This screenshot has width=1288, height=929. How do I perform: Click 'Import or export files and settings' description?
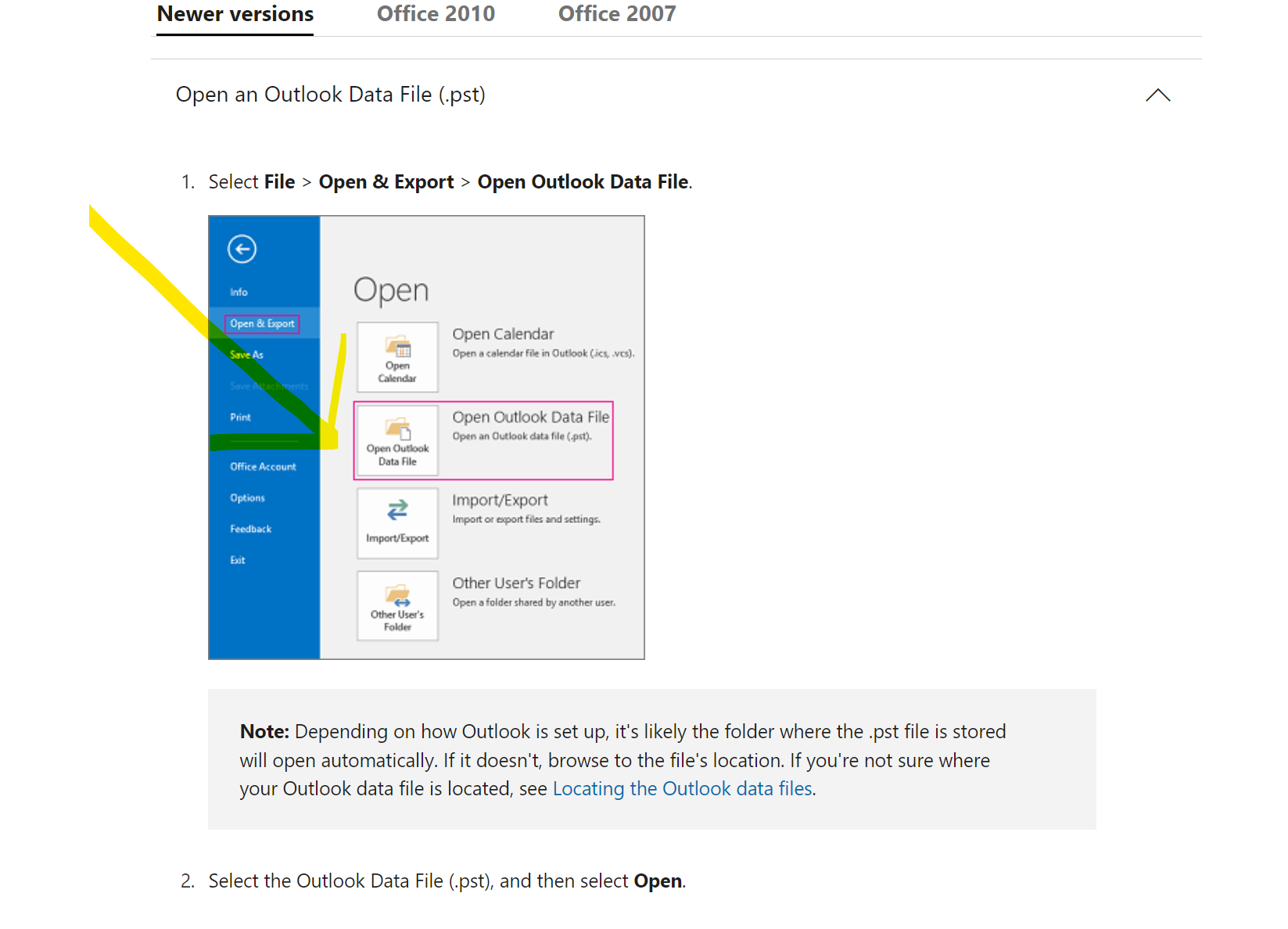point(526,519)
